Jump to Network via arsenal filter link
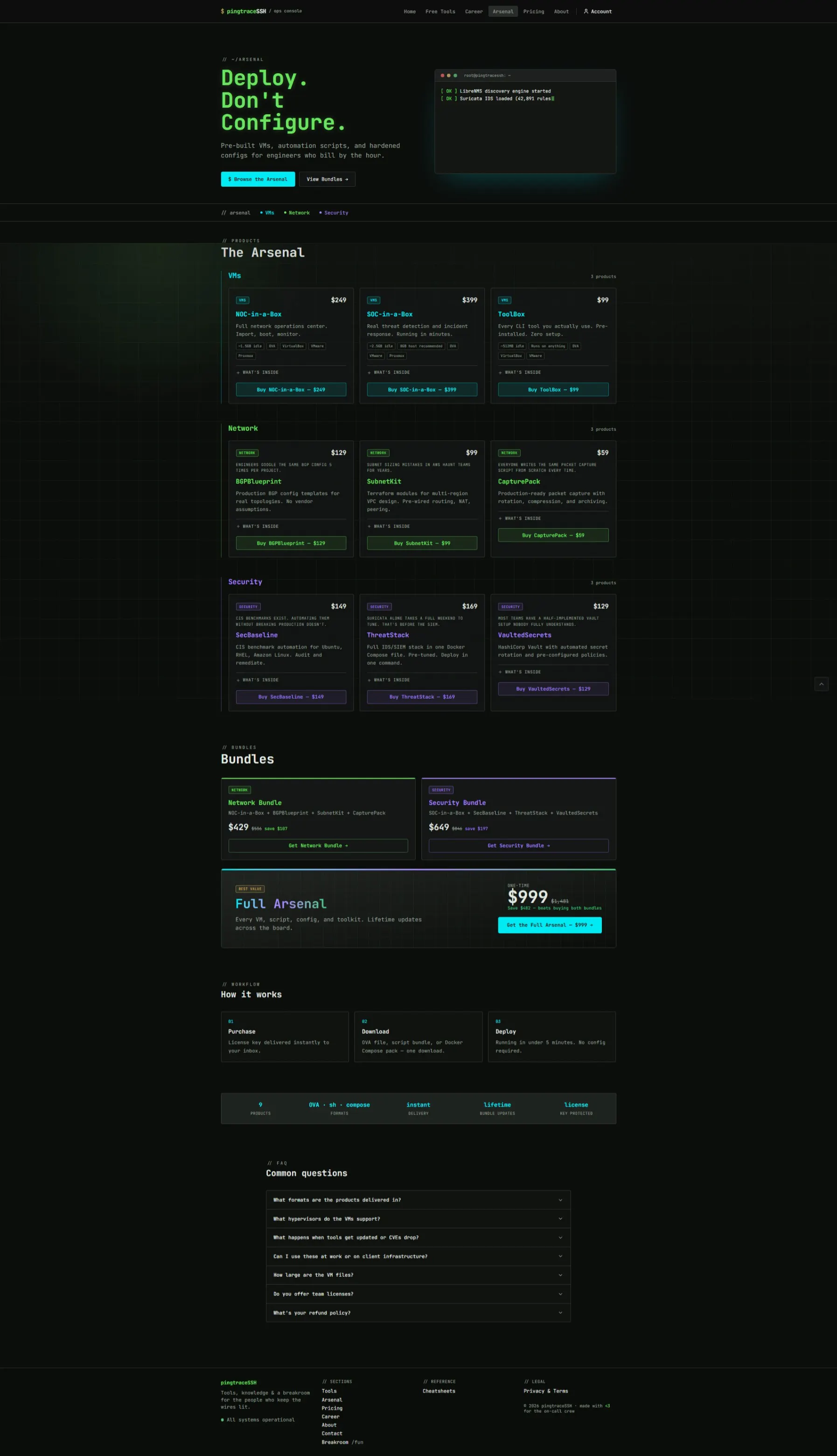Viewport: 837px width, 1456px height. point(297,213)
